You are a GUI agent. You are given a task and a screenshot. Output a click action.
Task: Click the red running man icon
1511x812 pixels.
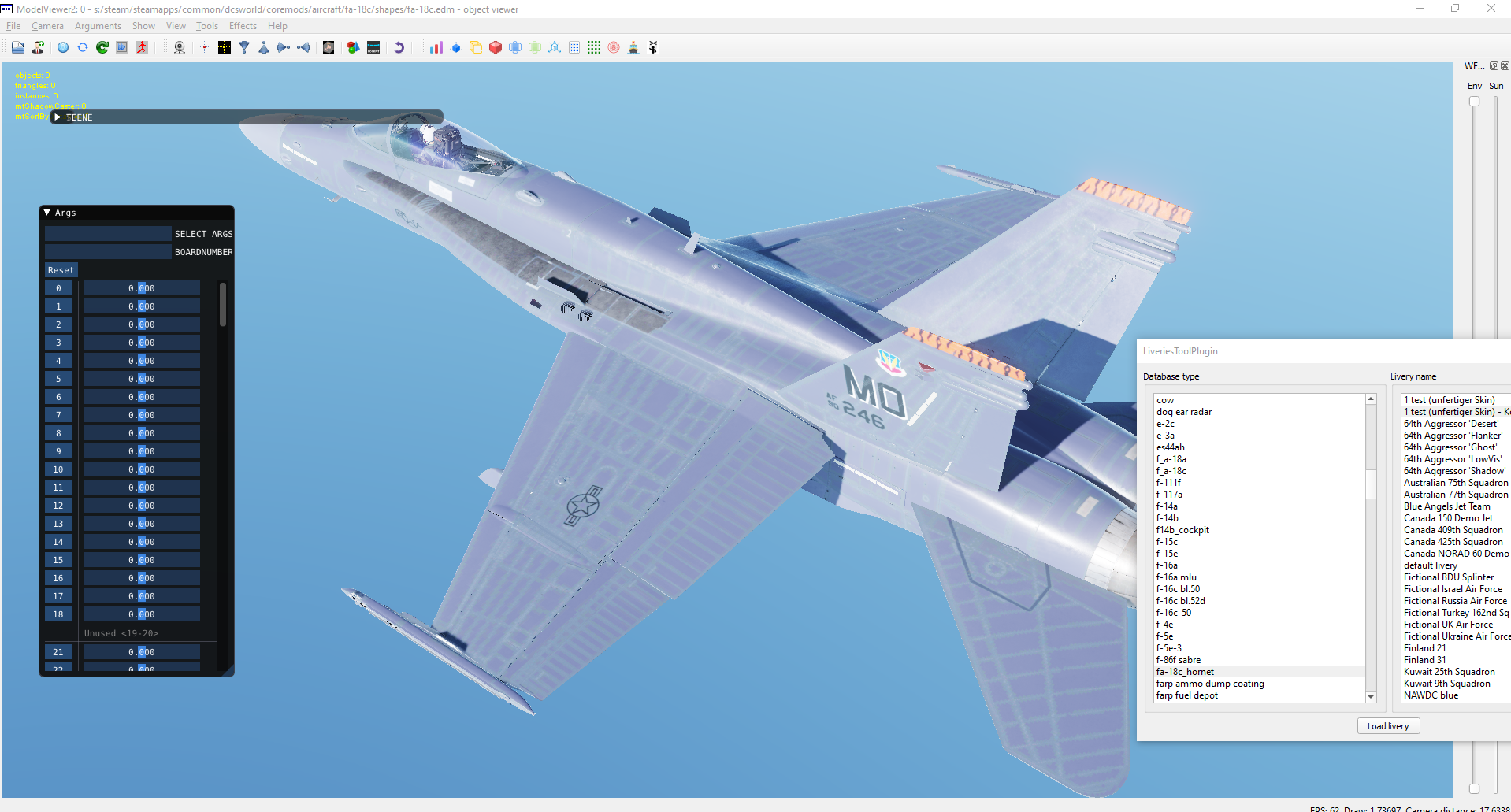click(142, 47)
